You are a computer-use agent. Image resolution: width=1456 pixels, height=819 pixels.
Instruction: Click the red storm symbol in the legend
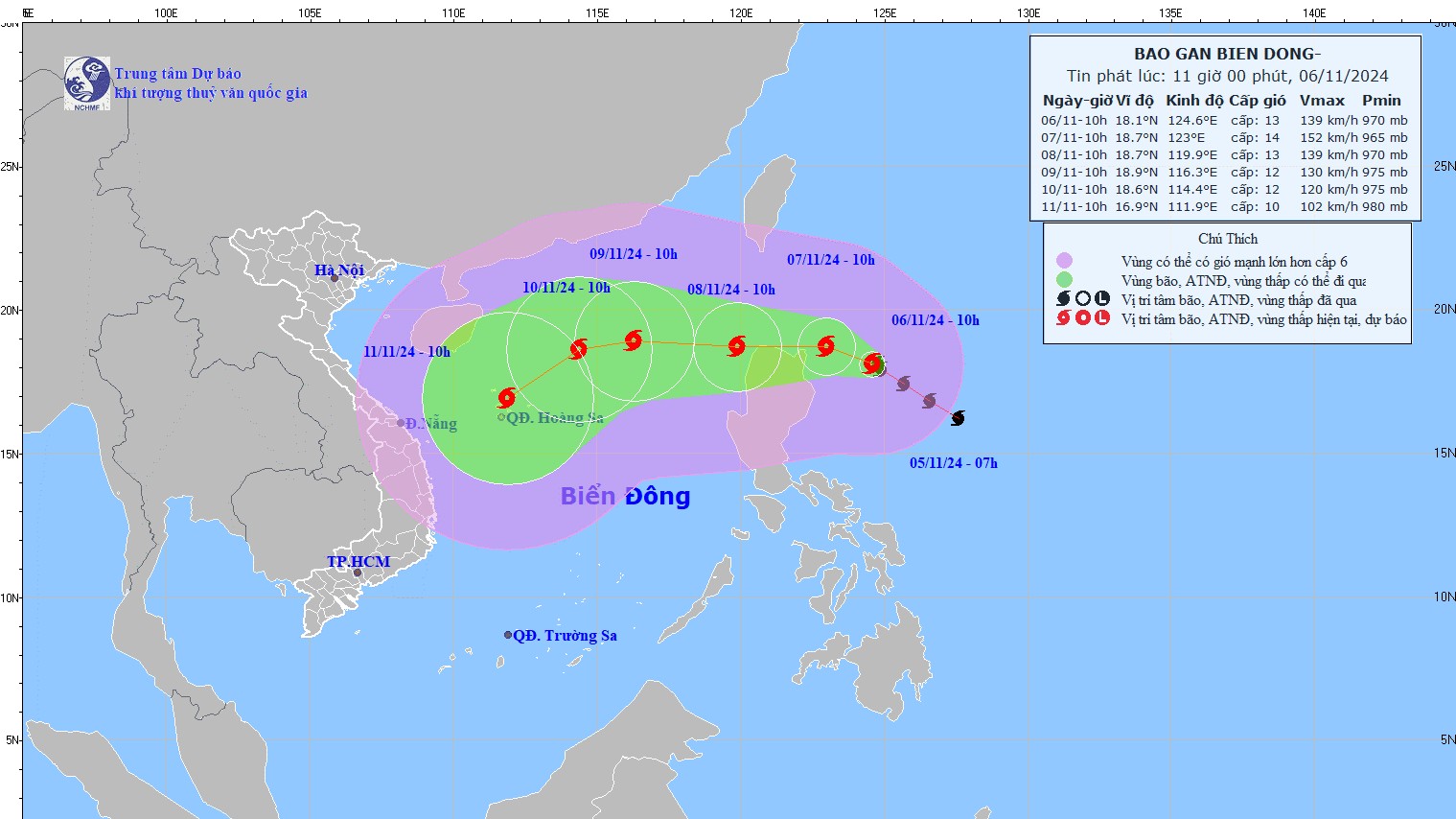(x=1063, y=318)
